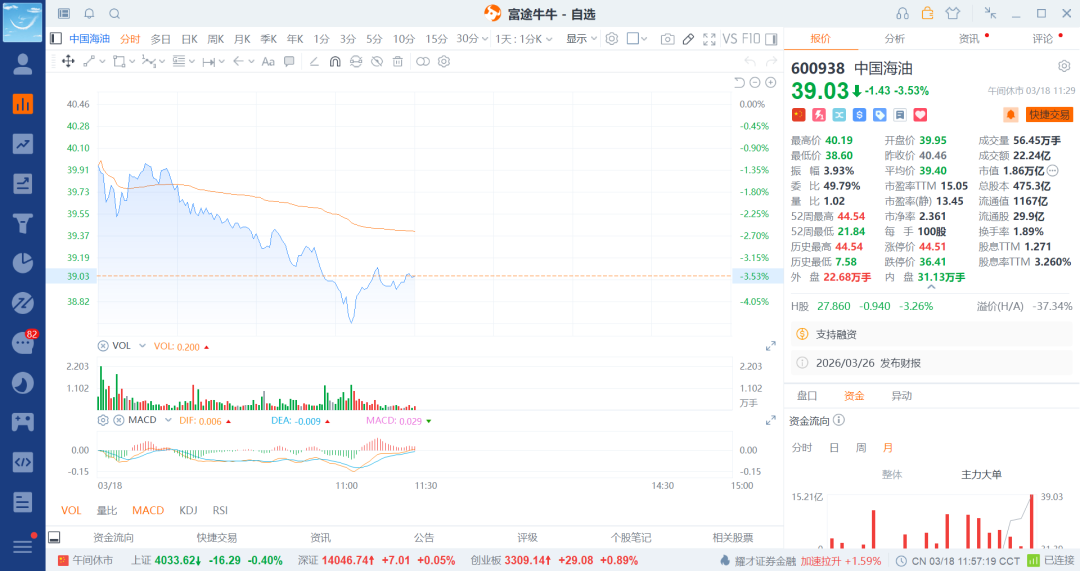Click the 已连接 connection status indicator
The width and height of the screenshot is (1080, 571).
(x=1051, y=561)
